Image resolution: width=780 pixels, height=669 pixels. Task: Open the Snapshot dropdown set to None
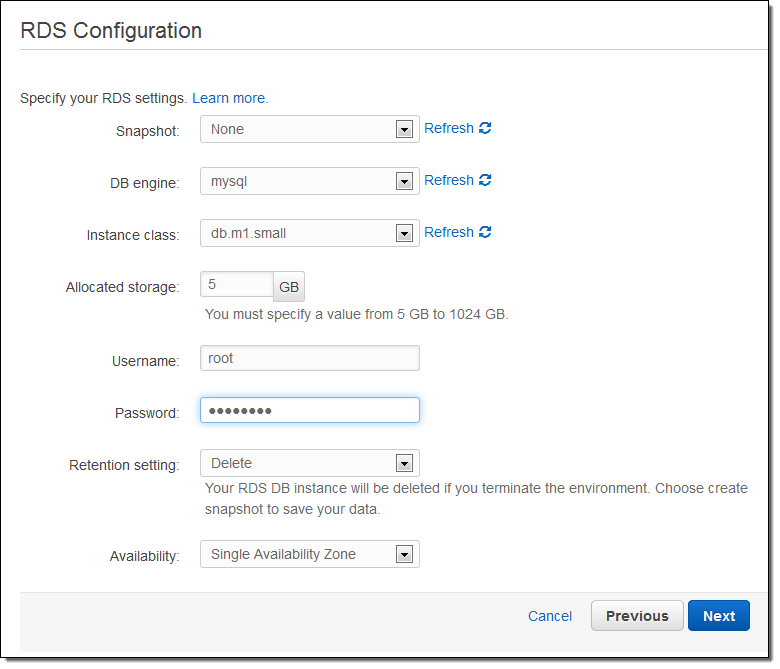tap(309, 129)
